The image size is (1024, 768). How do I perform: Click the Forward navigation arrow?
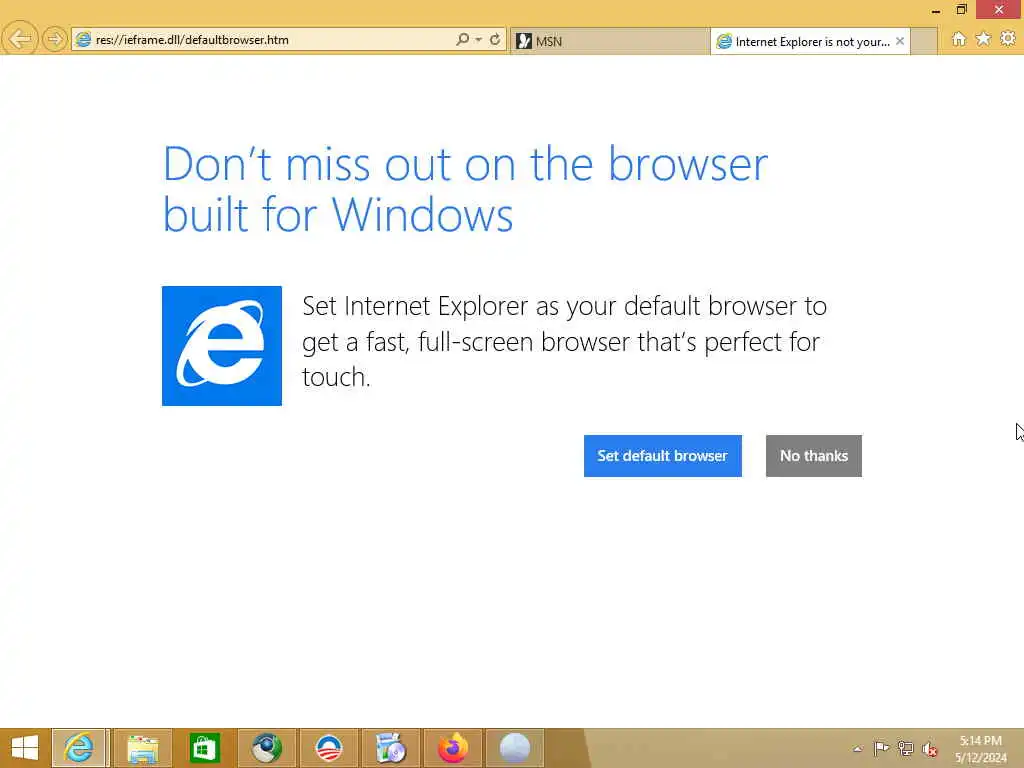coord(55,39)
